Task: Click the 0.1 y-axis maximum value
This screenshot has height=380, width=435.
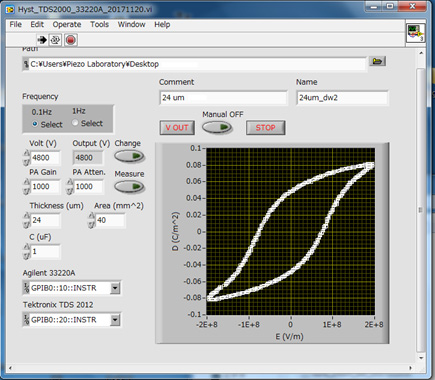Action: (196, 148)
